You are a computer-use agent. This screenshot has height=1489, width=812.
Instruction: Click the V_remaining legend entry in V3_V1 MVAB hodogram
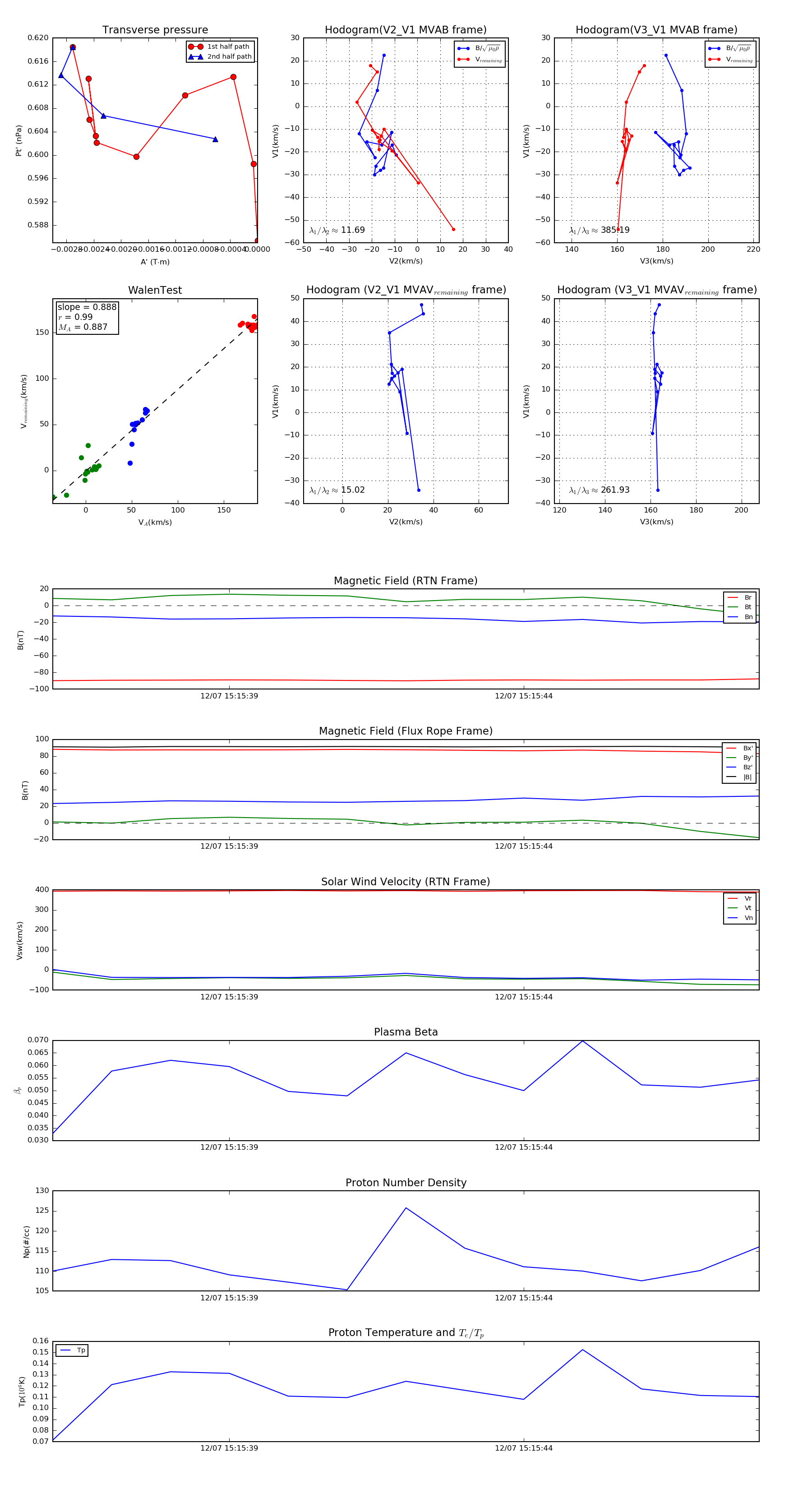(x=730, y=60)
